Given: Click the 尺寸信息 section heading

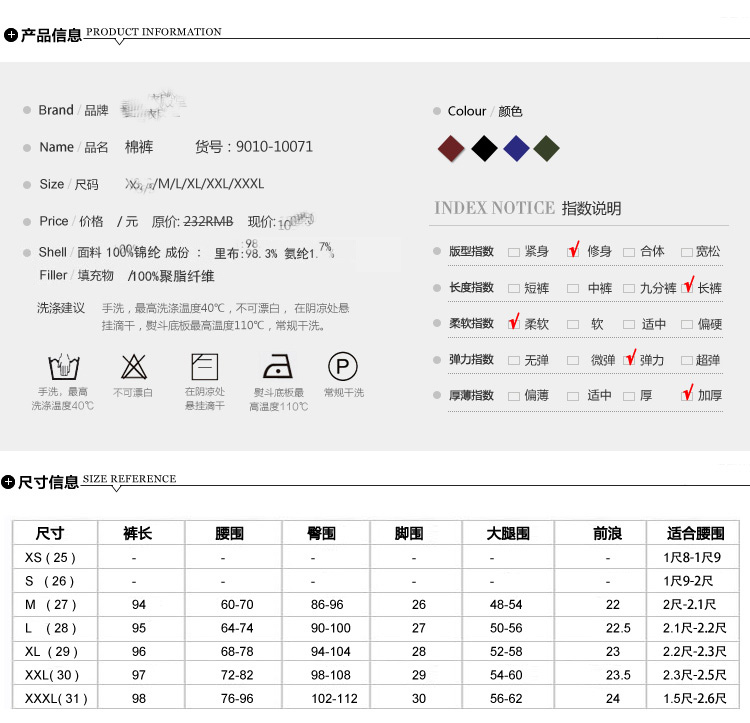Looking at the screenshot, I should click(x=48, y=482).
